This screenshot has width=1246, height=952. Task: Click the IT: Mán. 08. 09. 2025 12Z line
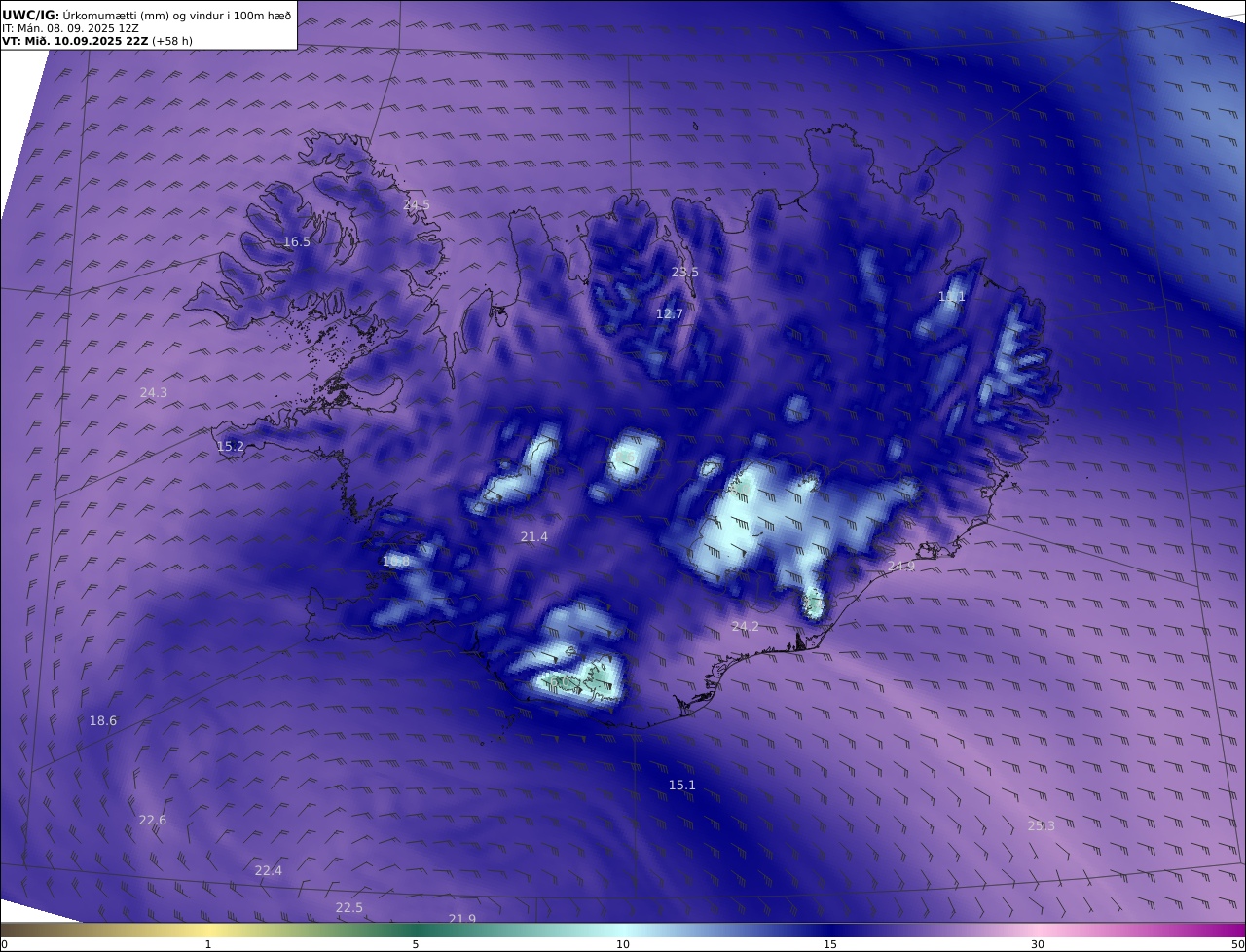70,29
